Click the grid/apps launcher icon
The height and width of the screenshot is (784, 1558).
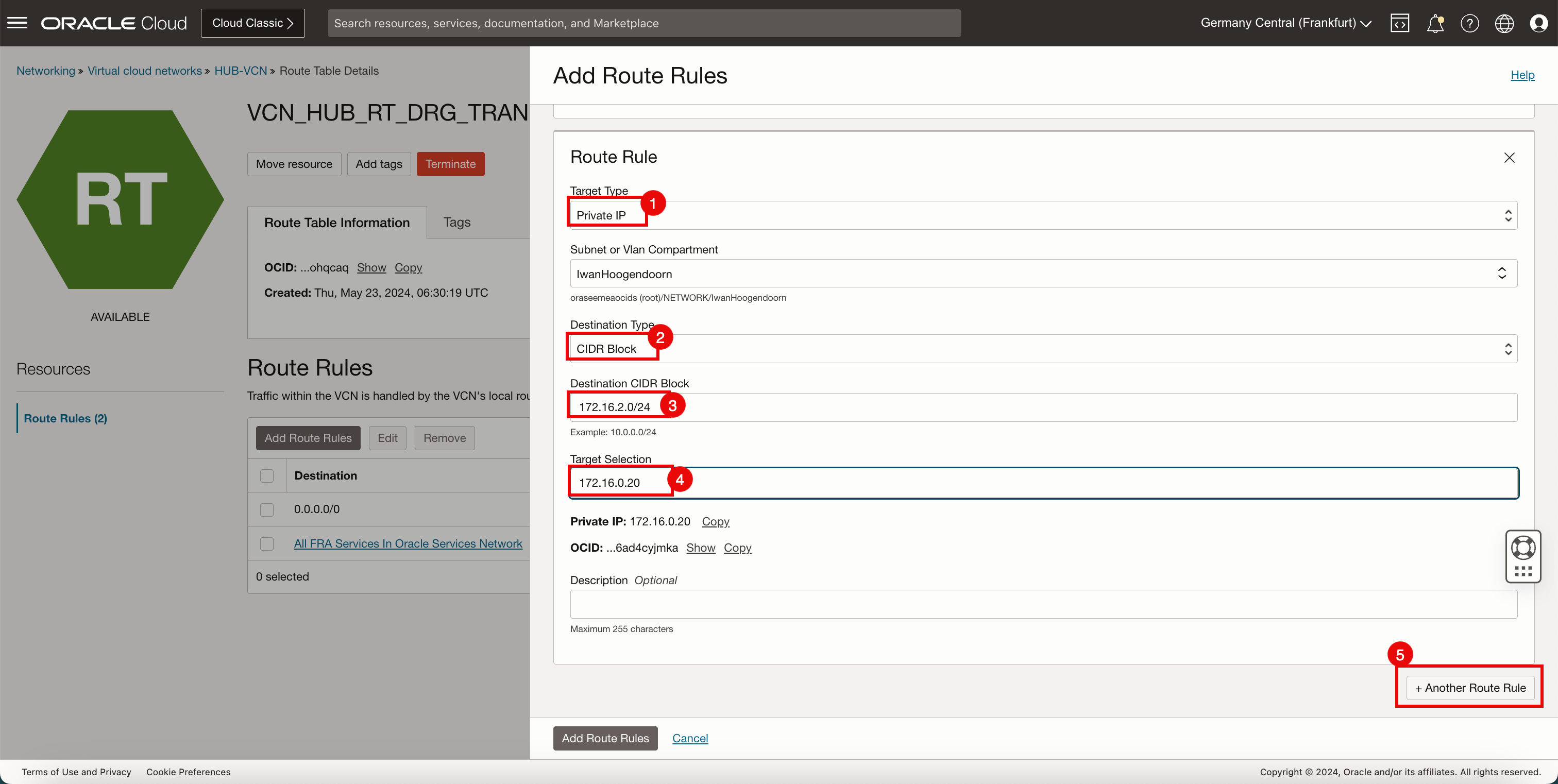1524,571
